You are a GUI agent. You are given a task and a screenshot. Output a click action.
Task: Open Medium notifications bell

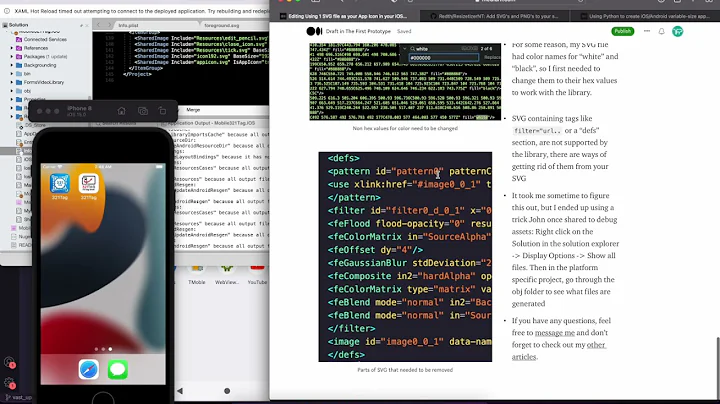(661, 31)
